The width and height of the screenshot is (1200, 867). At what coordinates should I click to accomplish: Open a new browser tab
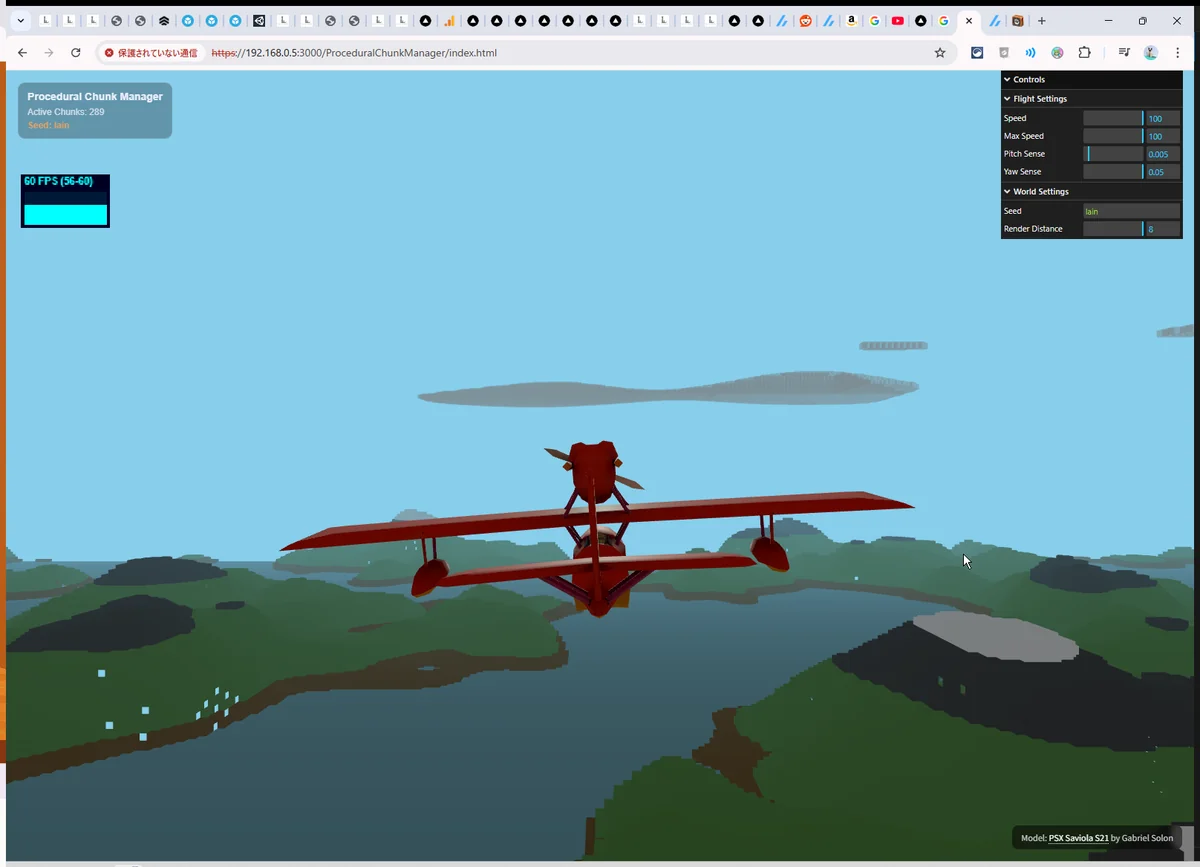(1041, 21)
